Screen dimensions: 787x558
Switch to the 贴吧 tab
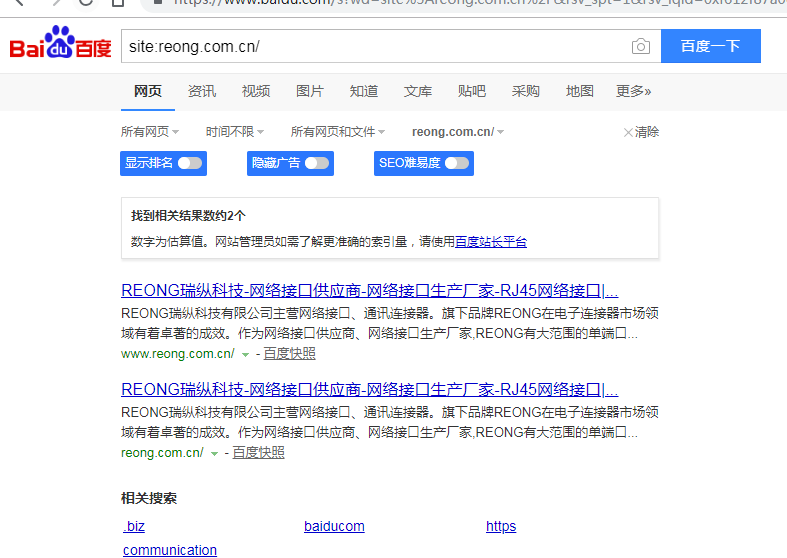point(472,91)
